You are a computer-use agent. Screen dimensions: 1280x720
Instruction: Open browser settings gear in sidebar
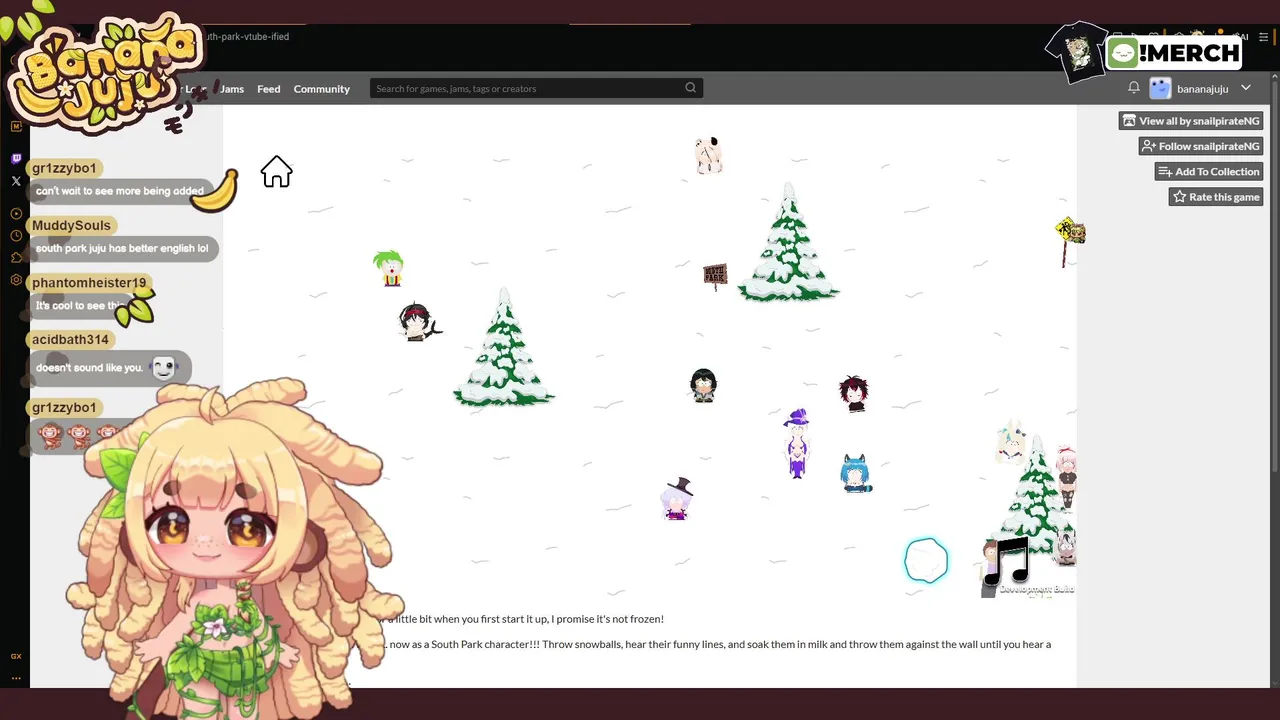(16, 280)
